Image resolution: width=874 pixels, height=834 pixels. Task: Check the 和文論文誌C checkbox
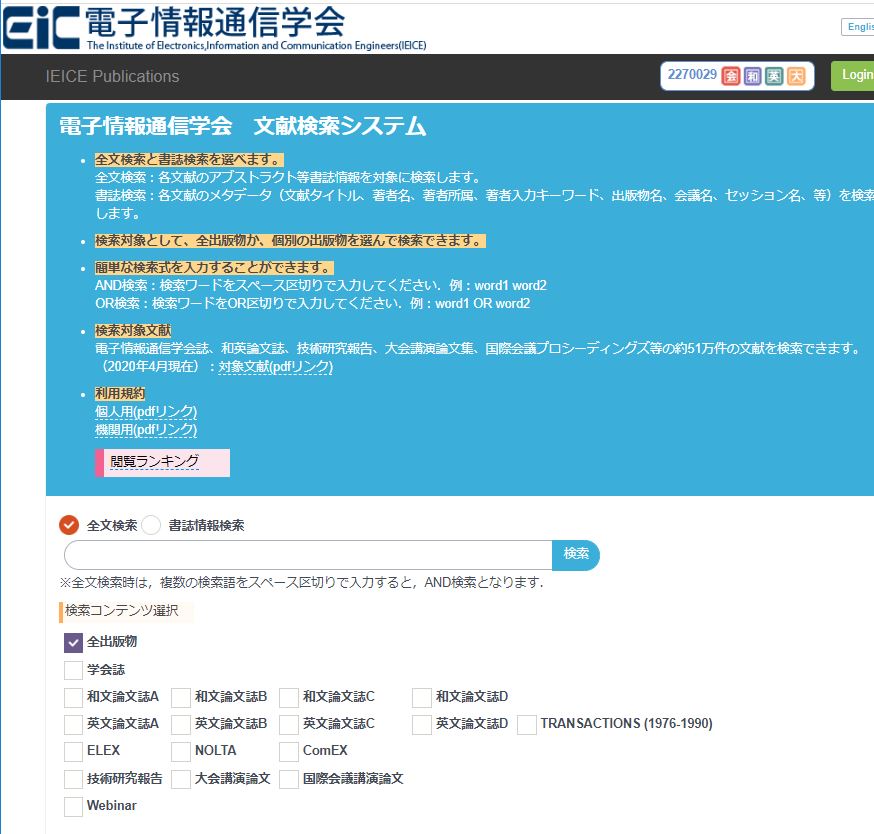coord(289,697)
